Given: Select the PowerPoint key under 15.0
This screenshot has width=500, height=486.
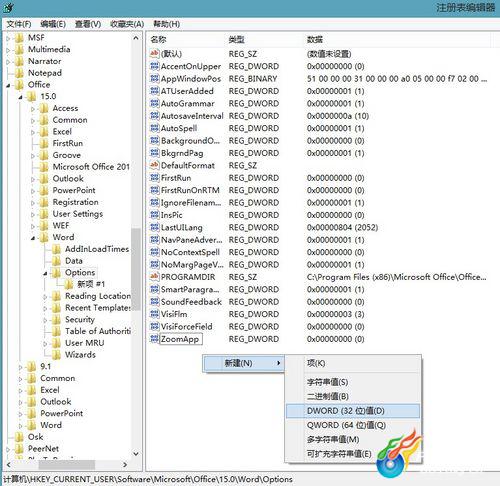Looking at the screenshot, I should pyautogui.click(x=74, y=190).
